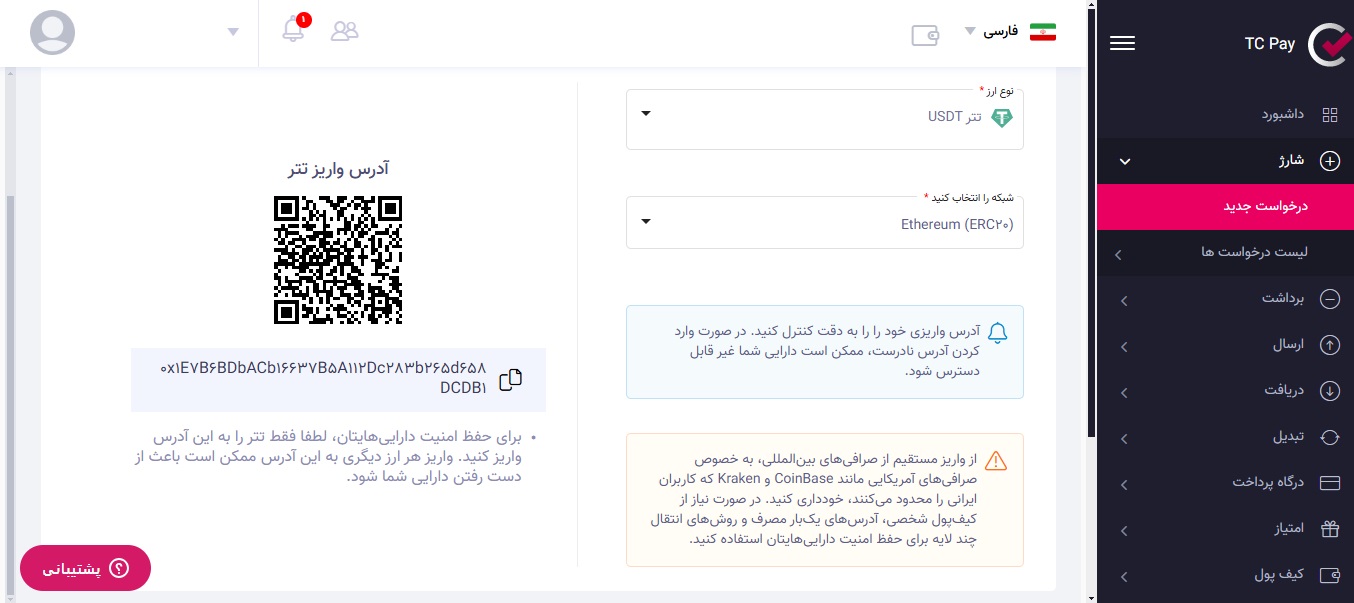This screenshot has height=603, width=1354.
Task: Click the آدرس واریز تتر heading
Action: (x=338, y=169)
